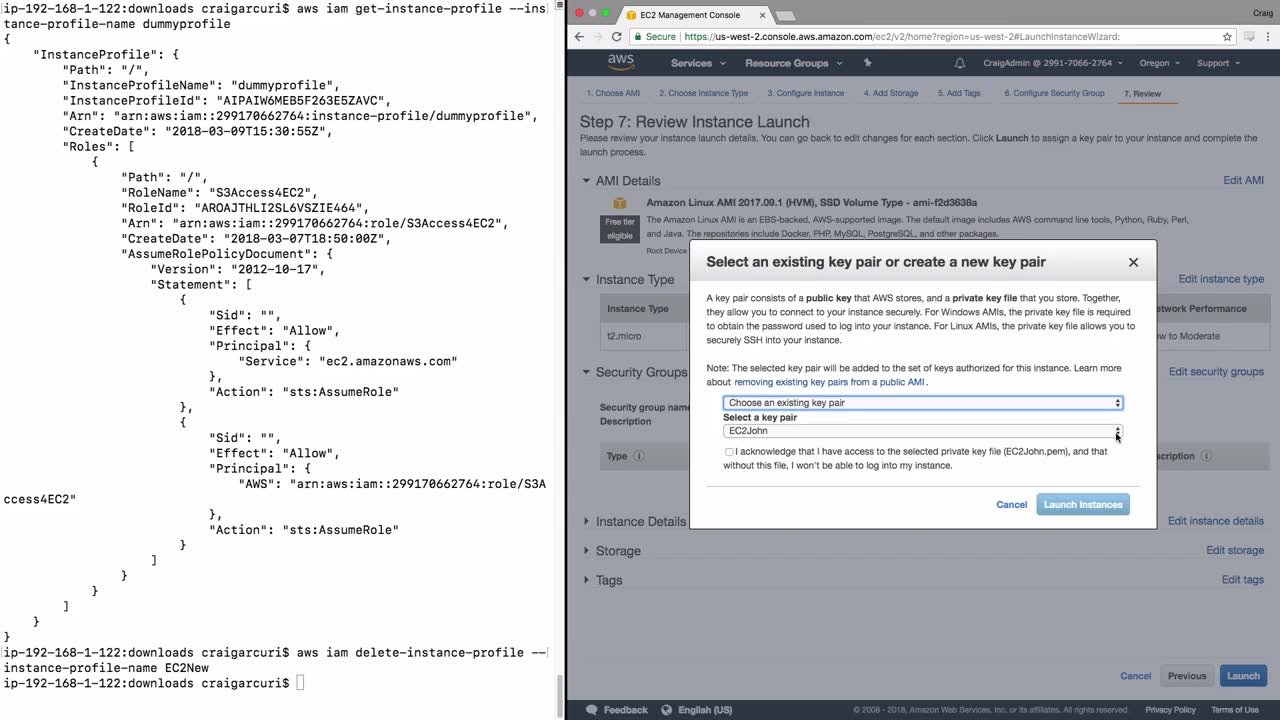This screenshot has width=1280, height=720.
Task: Expand the Instance Details section
Action: [x=587, y=521]
